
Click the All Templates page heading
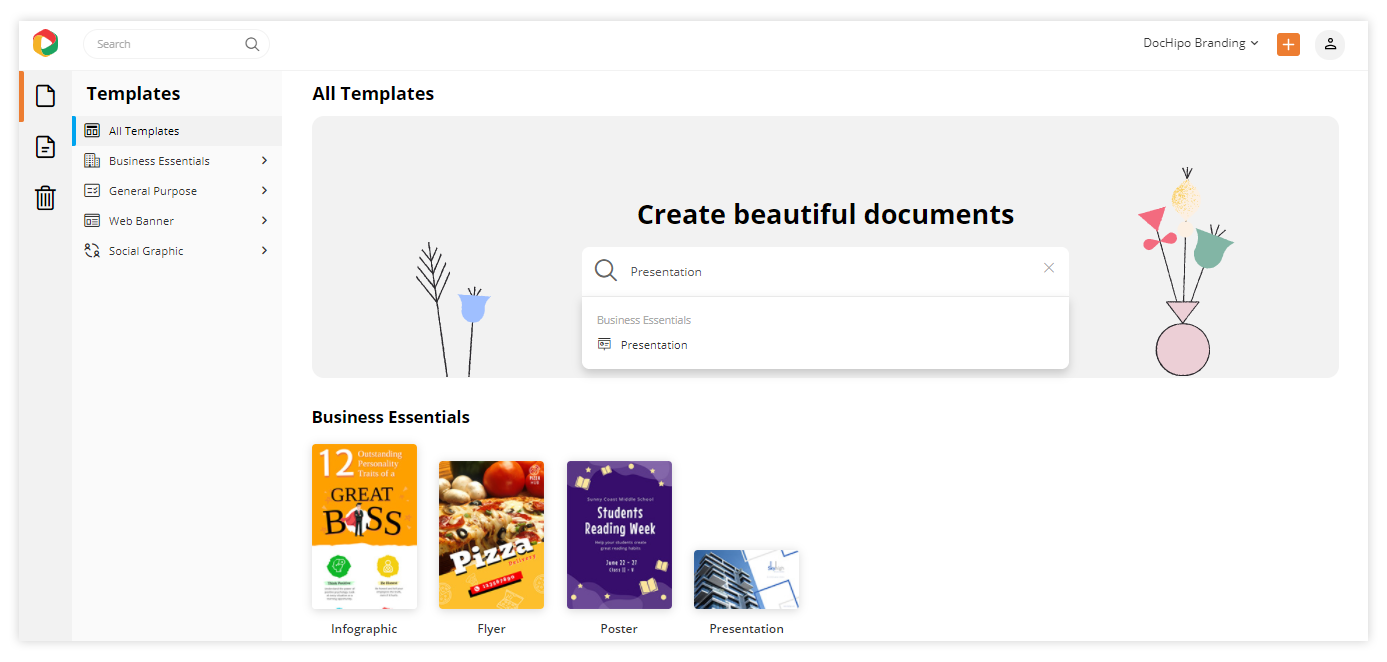tap(373, 94)
